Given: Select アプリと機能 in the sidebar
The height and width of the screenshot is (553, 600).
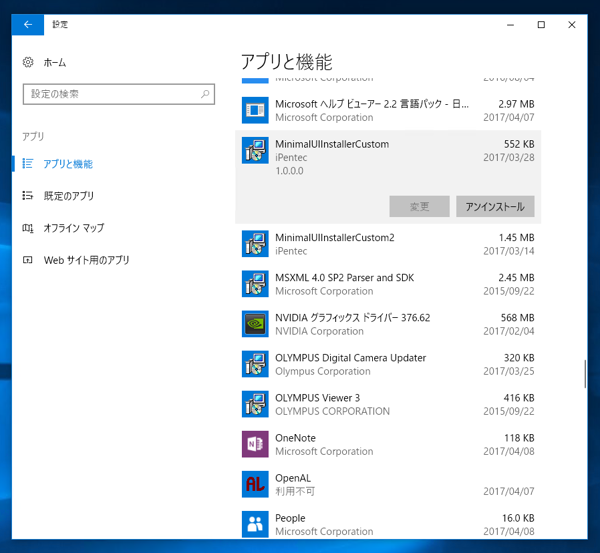Looking at the screenshot, I should pyautogui.click(x=68, y=164).
